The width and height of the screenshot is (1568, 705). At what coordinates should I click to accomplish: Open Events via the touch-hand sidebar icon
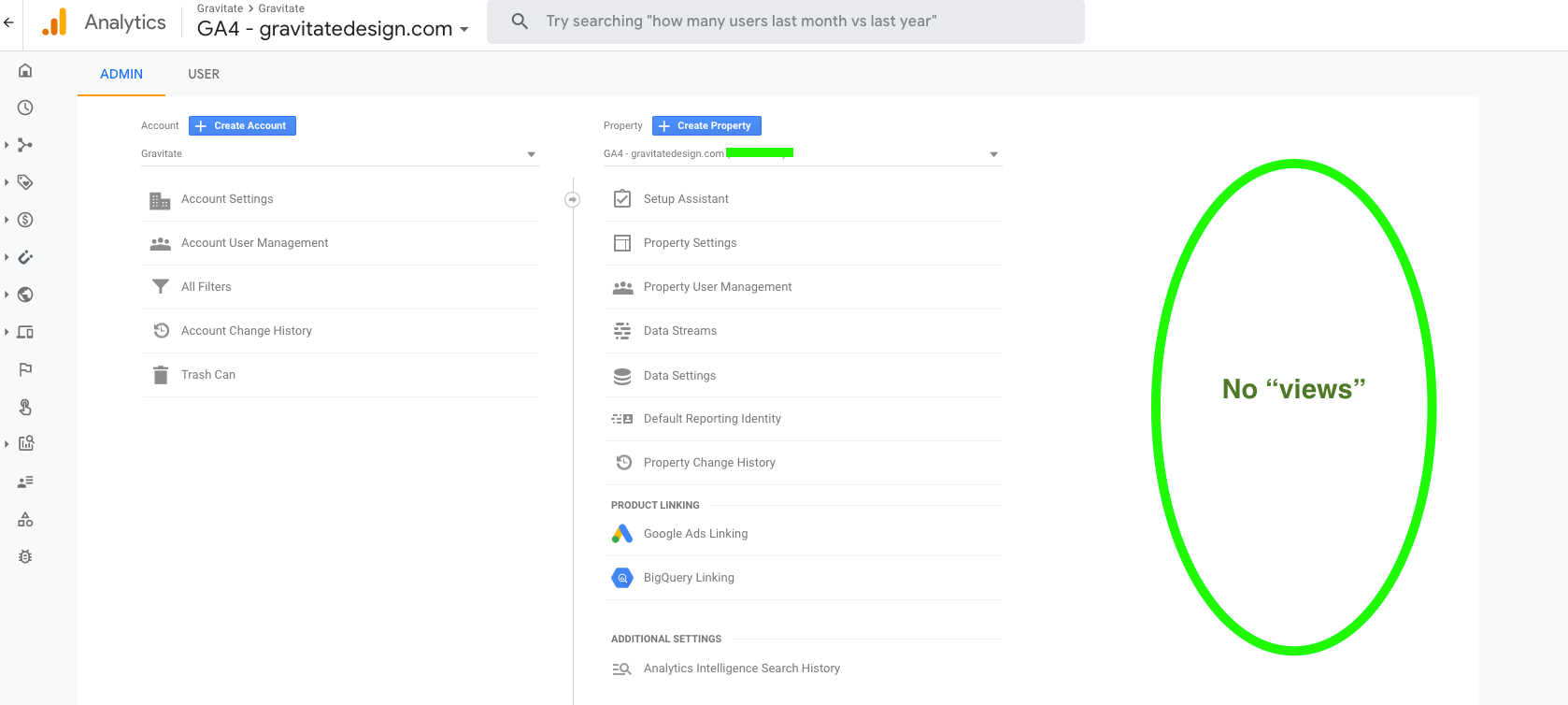pyautogui.click(x=25, y=407)
